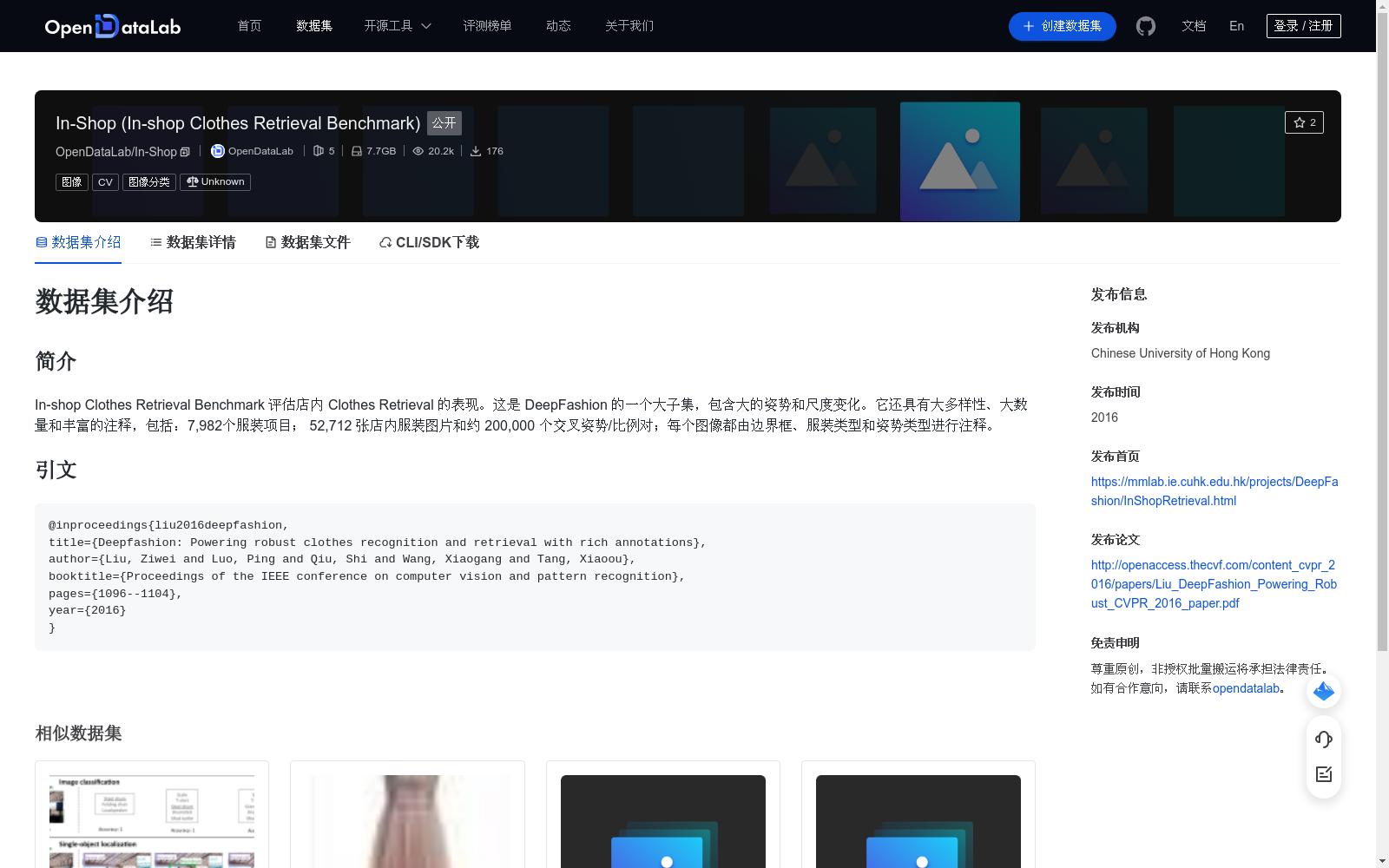Open the feedback note icon
The height and width of the screenshot is (868, 1389).
click(x=1324, y=774)
